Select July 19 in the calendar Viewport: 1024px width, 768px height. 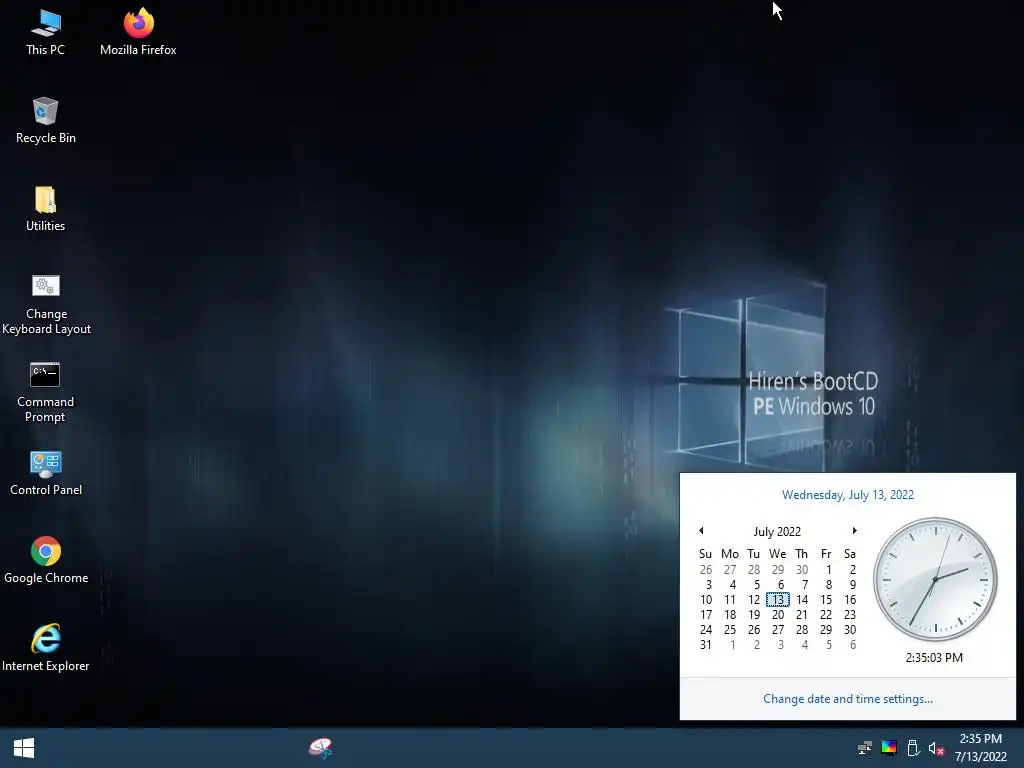coord(754,615)
